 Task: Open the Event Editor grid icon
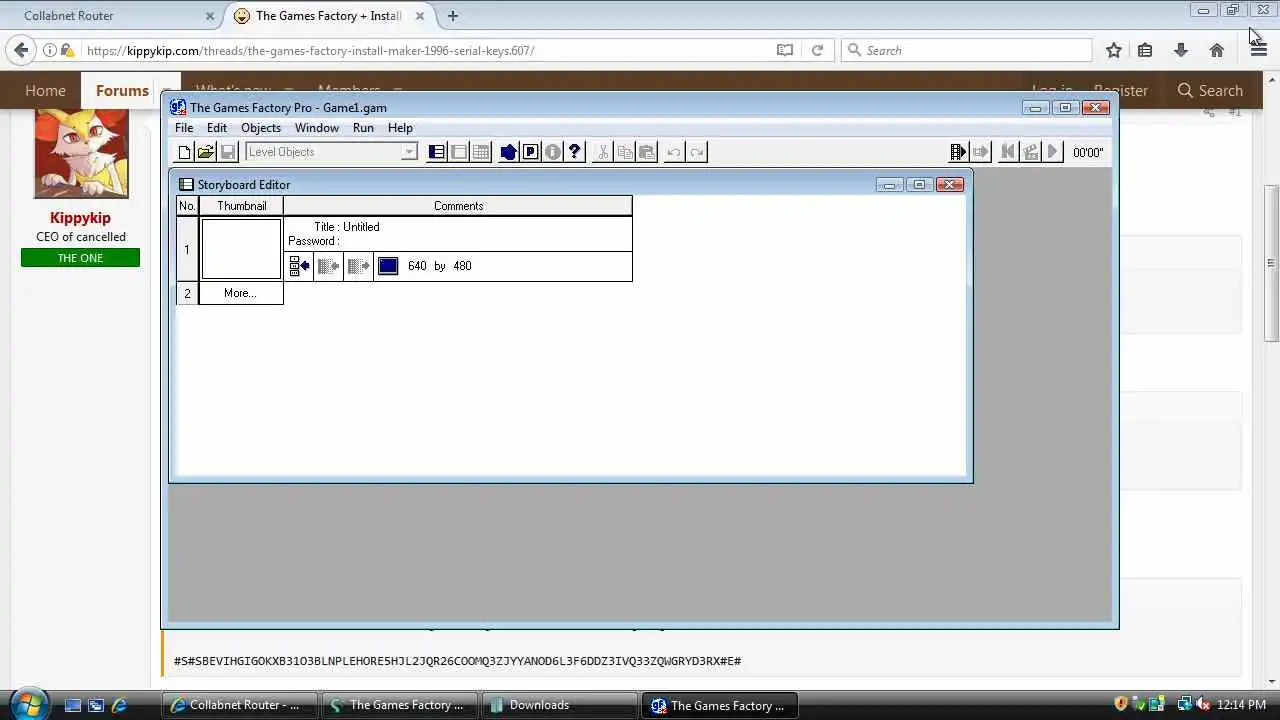click(x=481, y=152)
